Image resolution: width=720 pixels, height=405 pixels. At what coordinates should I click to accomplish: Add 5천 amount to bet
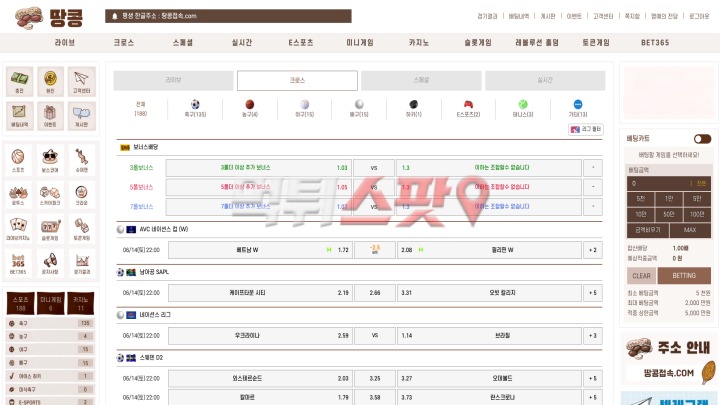[641, 199]
